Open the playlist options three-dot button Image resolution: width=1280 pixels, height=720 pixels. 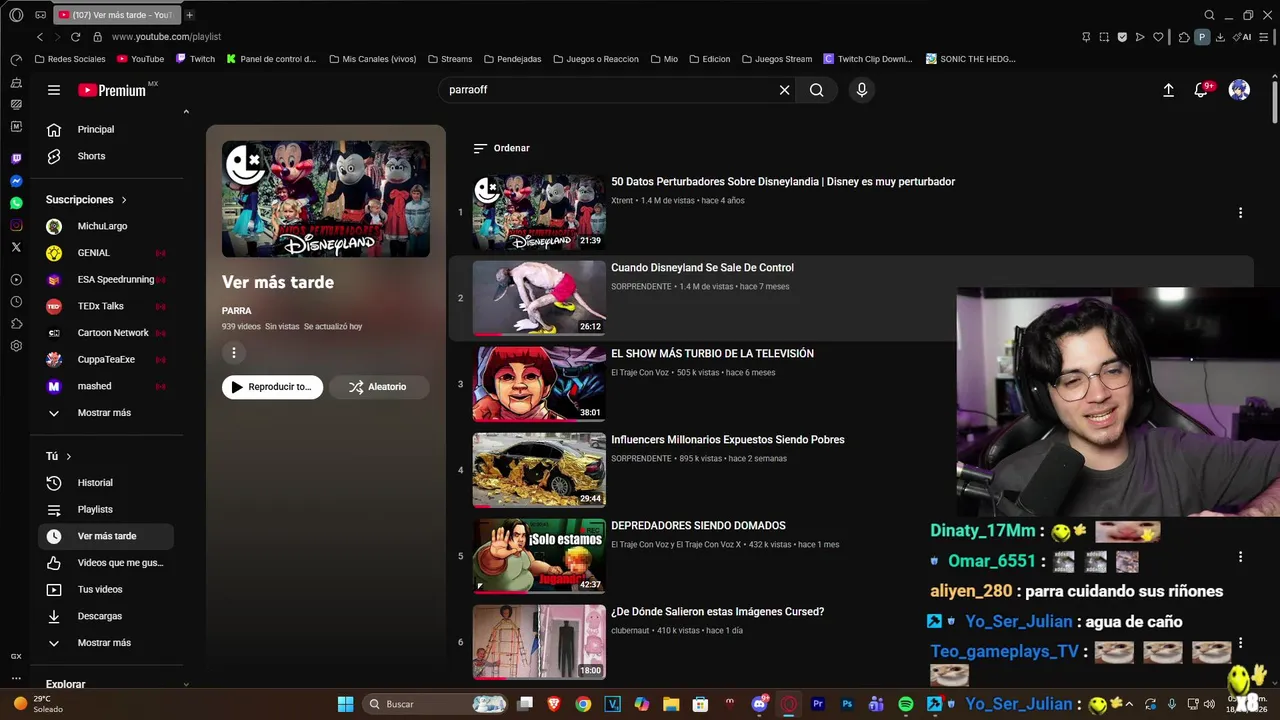click(233, 352)
